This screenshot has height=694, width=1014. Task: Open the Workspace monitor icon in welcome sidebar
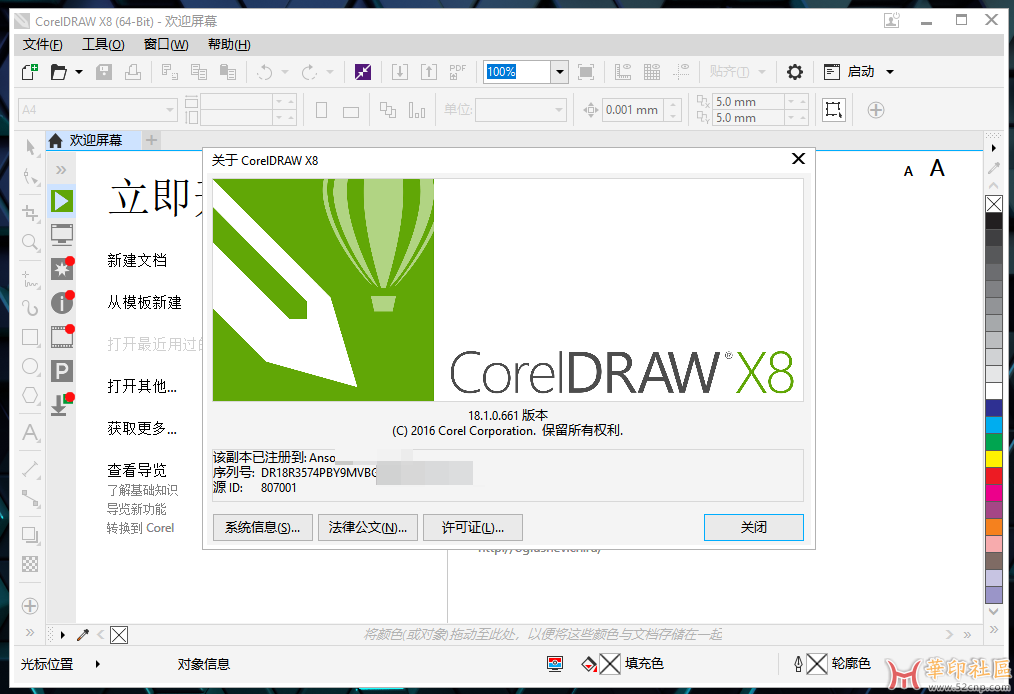click(62, 235)
